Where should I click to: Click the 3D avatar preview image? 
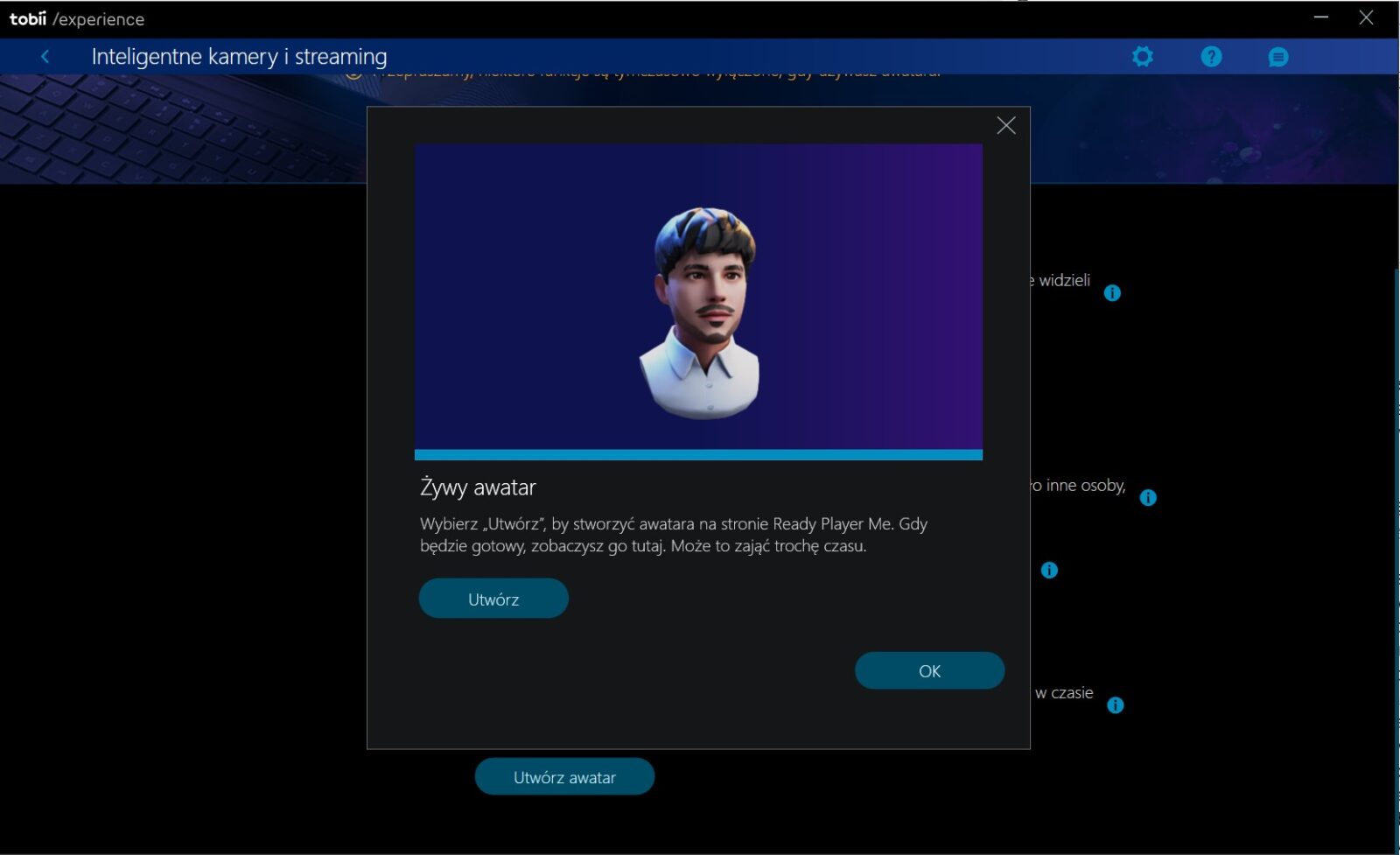pyautogui.click(x=698, y=298)
